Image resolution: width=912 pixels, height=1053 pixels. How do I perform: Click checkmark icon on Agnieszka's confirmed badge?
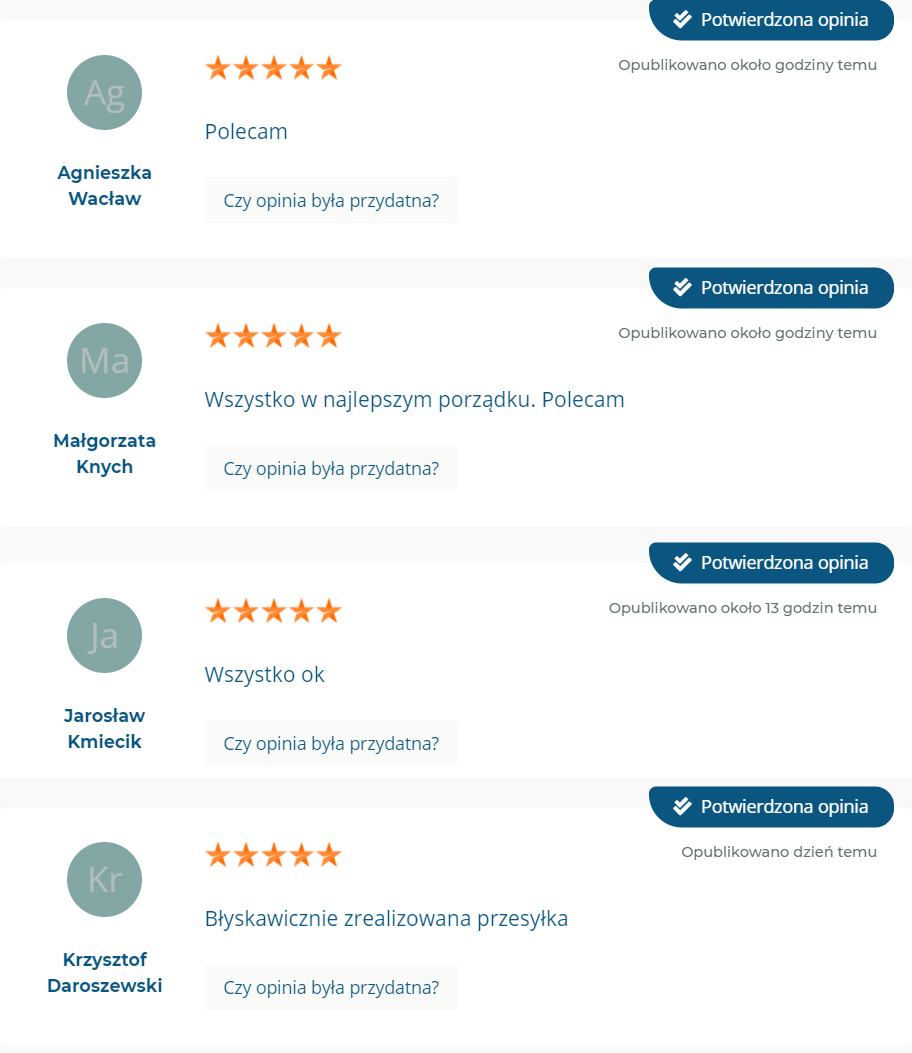[682, 19]
